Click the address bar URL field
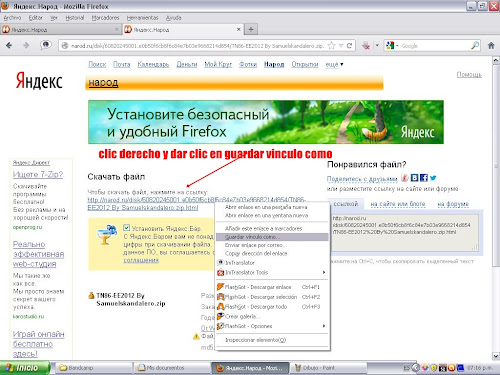500x375 pixels. coord(197,46)
